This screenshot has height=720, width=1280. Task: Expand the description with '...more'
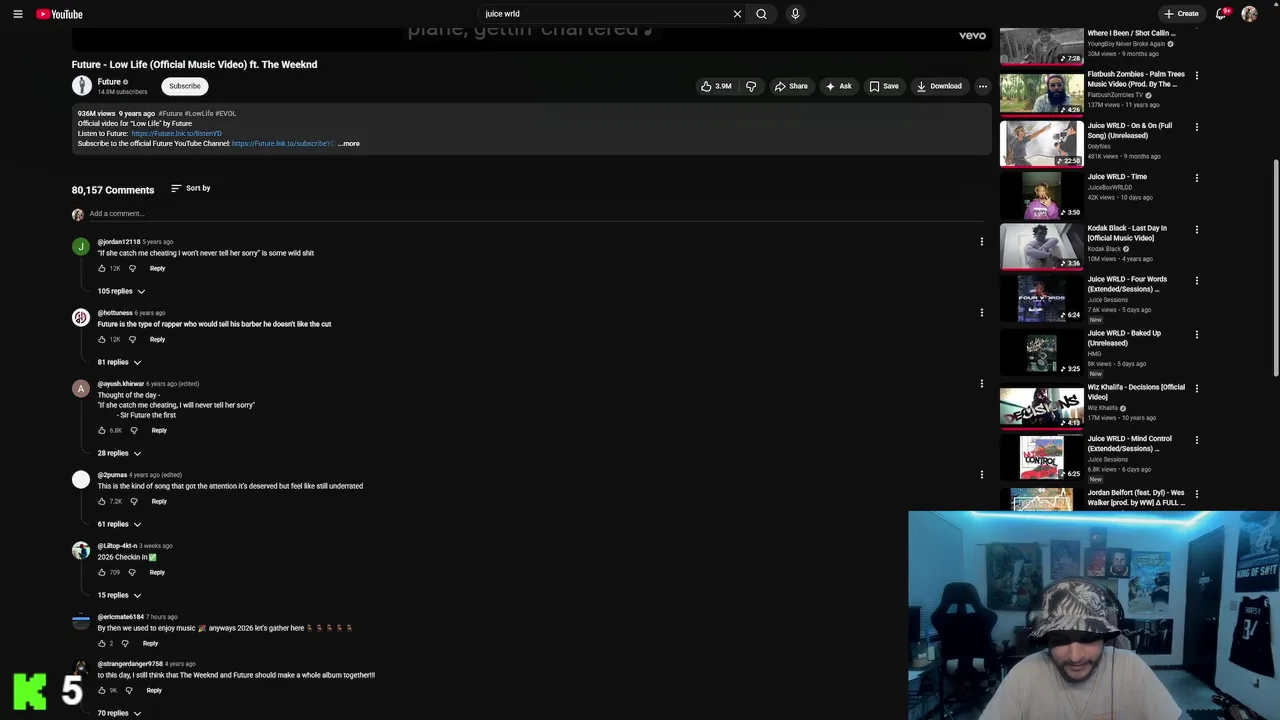click(348, 144)
